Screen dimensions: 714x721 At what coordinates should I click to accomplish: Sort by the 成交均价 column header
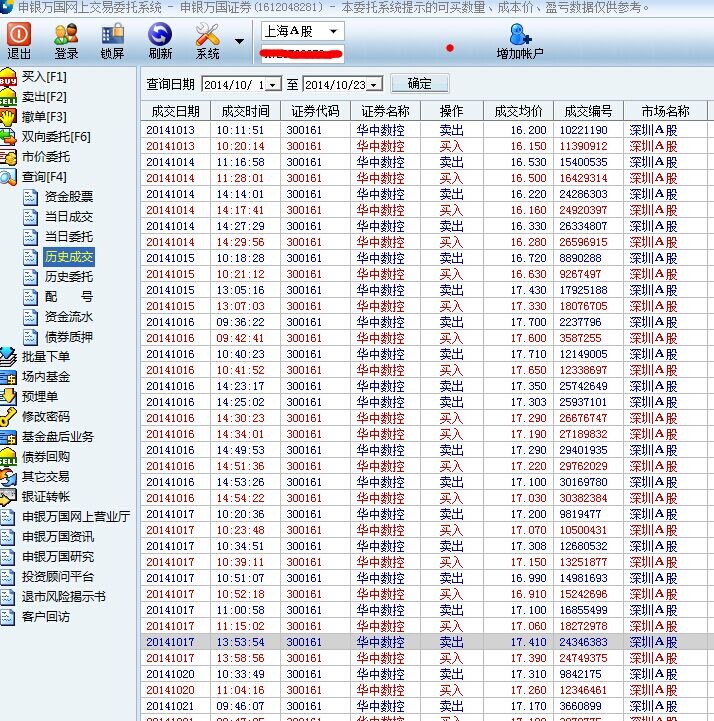pos(519,111)
